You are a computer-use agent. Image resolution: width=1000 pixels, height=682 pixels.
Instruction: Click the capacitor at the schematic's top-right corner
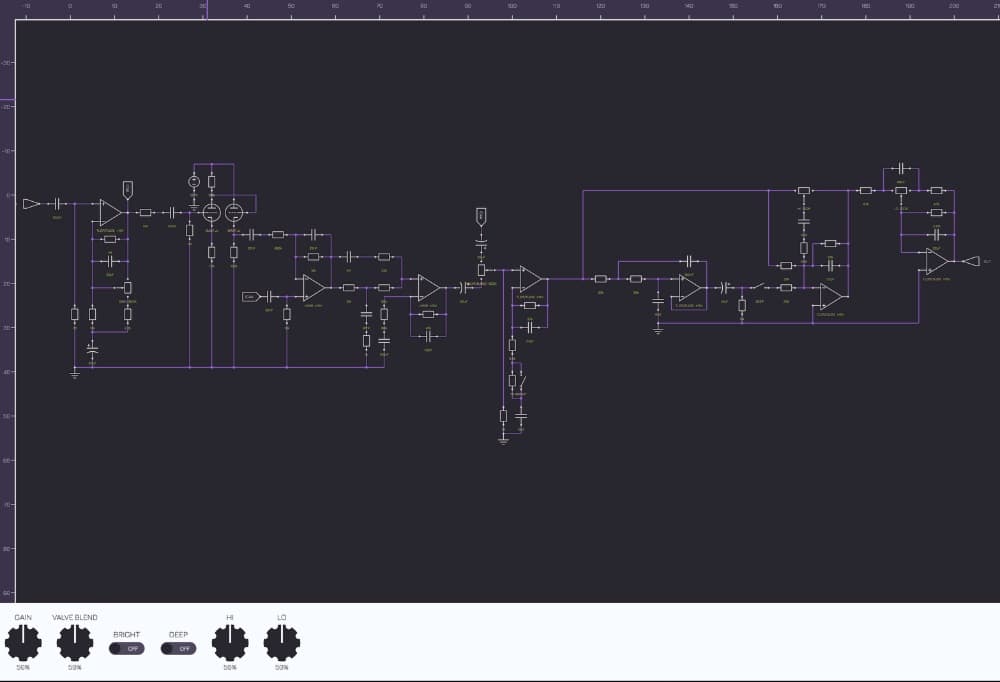tap(901, 168)
